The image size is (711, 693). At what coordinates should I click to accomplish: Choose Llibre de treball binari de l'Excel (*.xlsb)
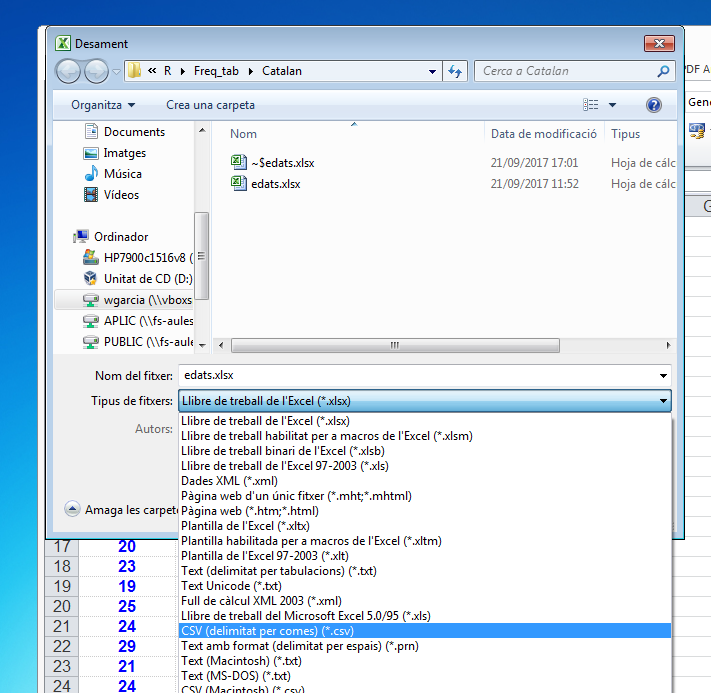point(425,451)
